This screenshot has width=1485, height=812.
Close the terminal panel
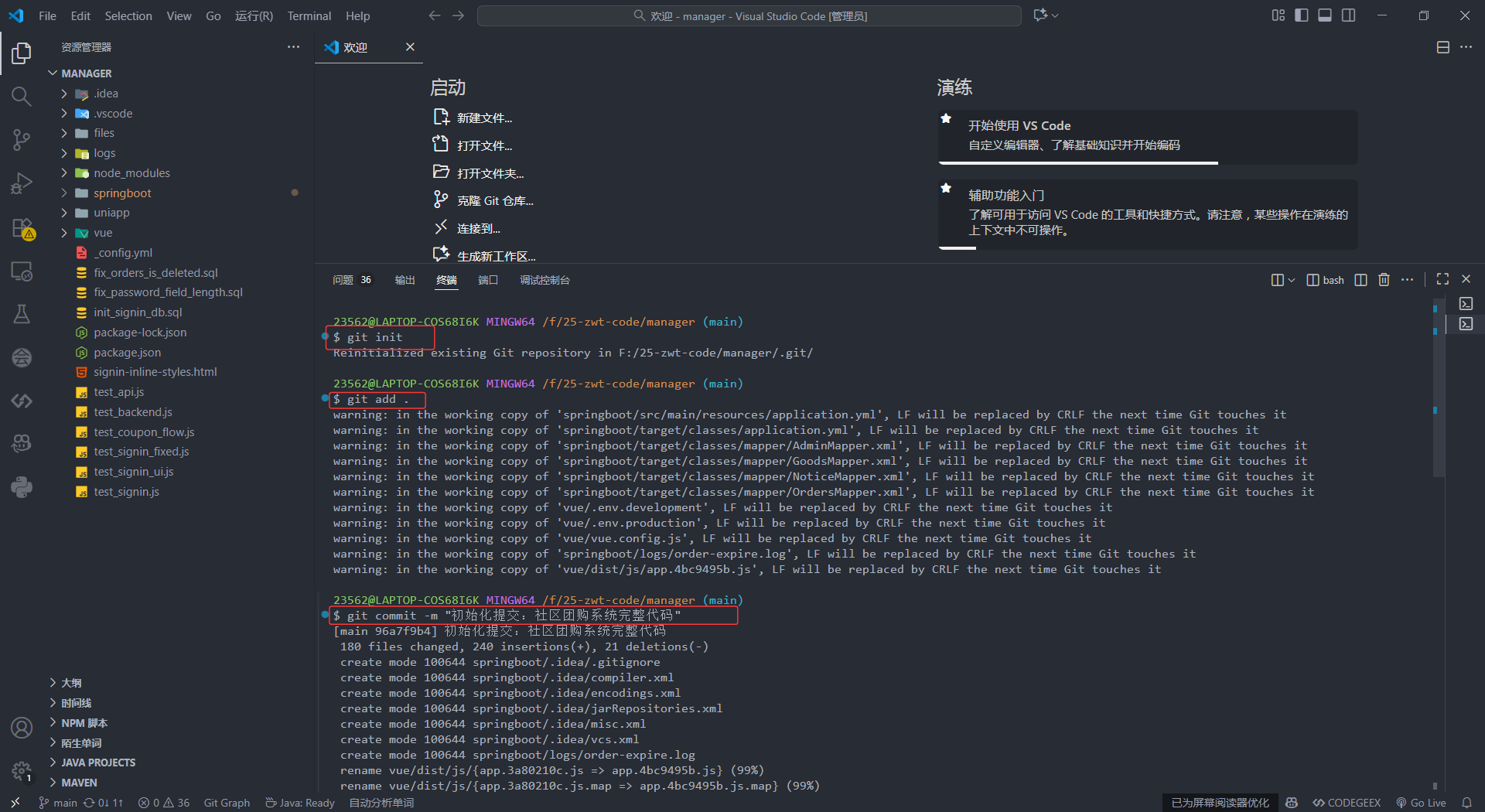[x=1466, y=279]
